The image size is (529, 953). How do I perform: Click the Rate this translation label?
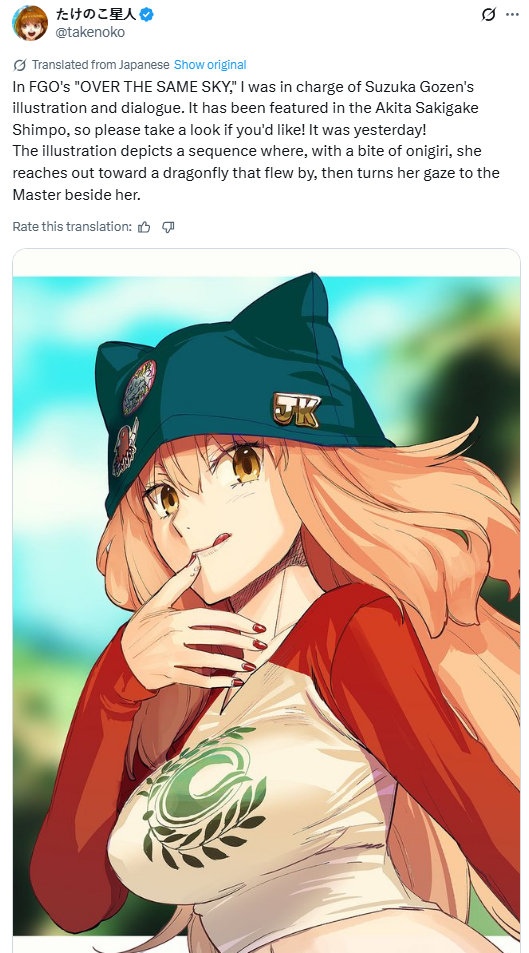pos(72,227)
